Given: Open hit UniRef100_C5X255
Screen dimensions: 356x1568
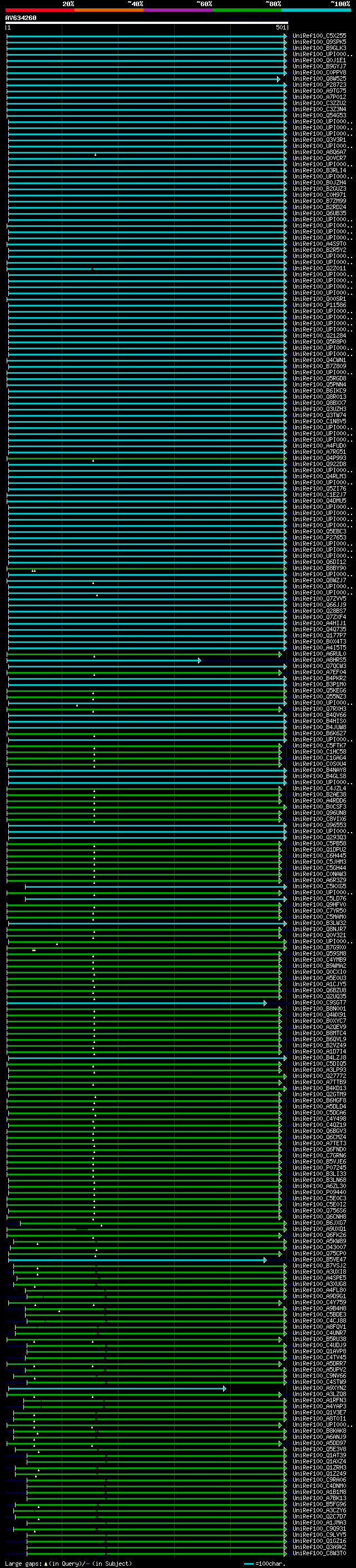Looking at the screenshot, I should (x=319, y=36).
